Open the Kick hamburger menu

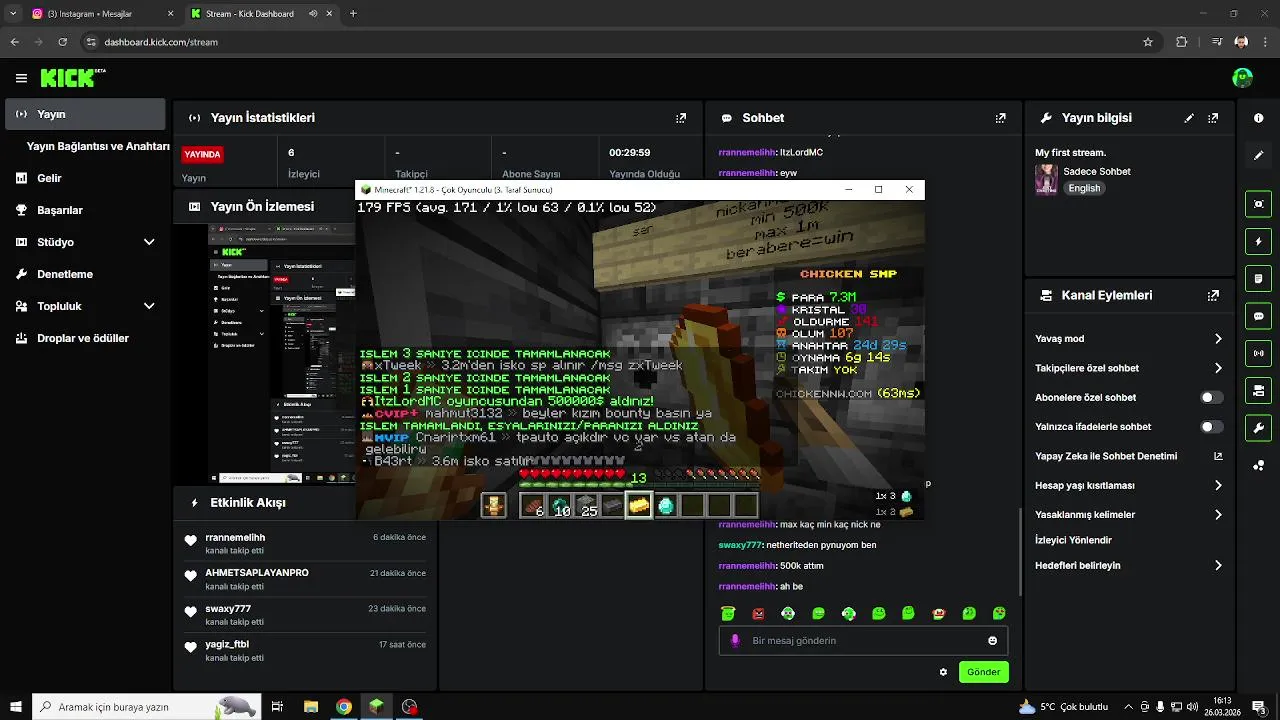pyautogui.click(x=21, y=78)
